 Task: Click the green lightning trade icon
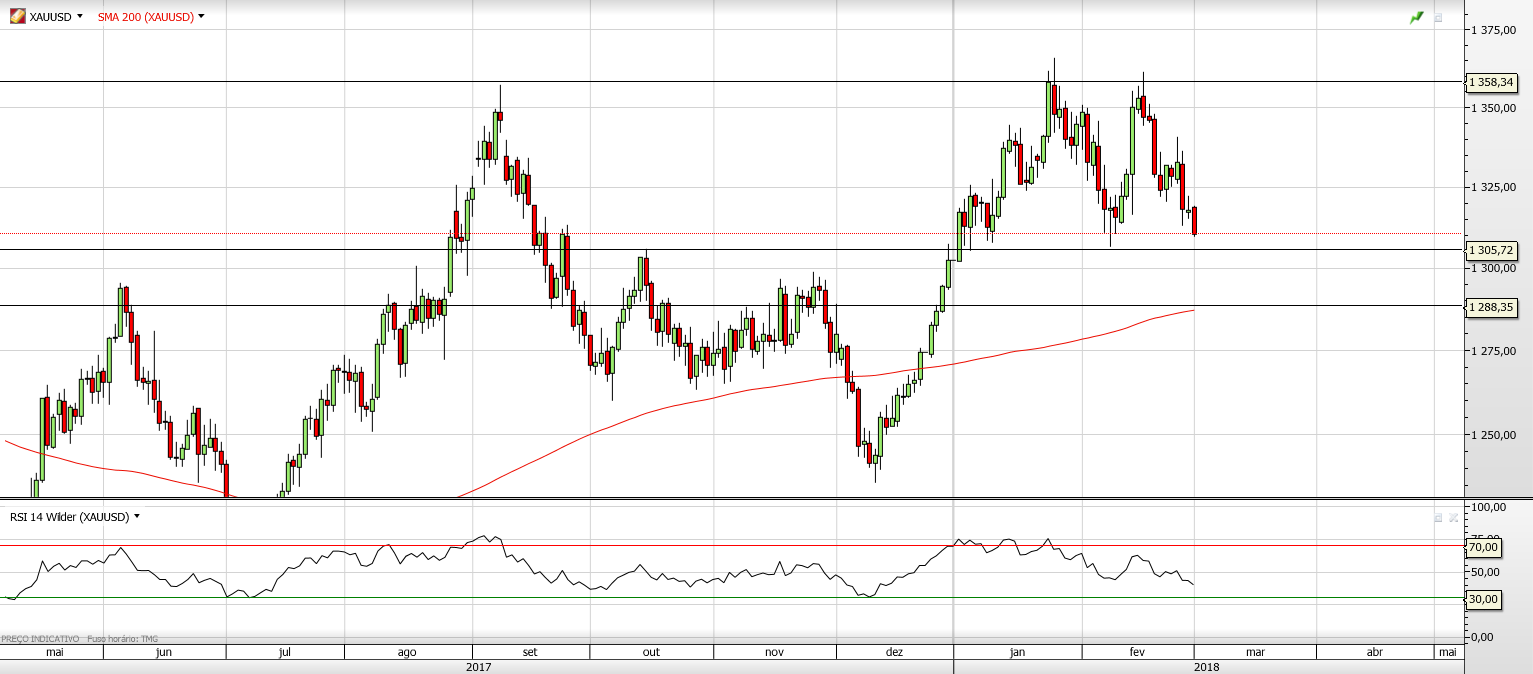1416,17
